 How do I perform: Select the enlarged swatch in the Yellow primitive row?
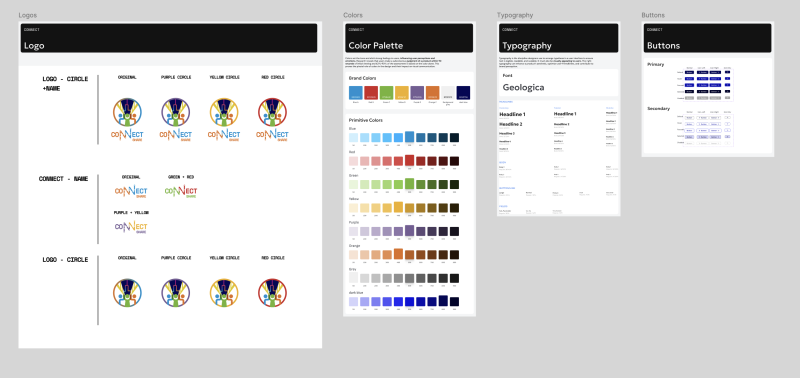pos(398,207)
